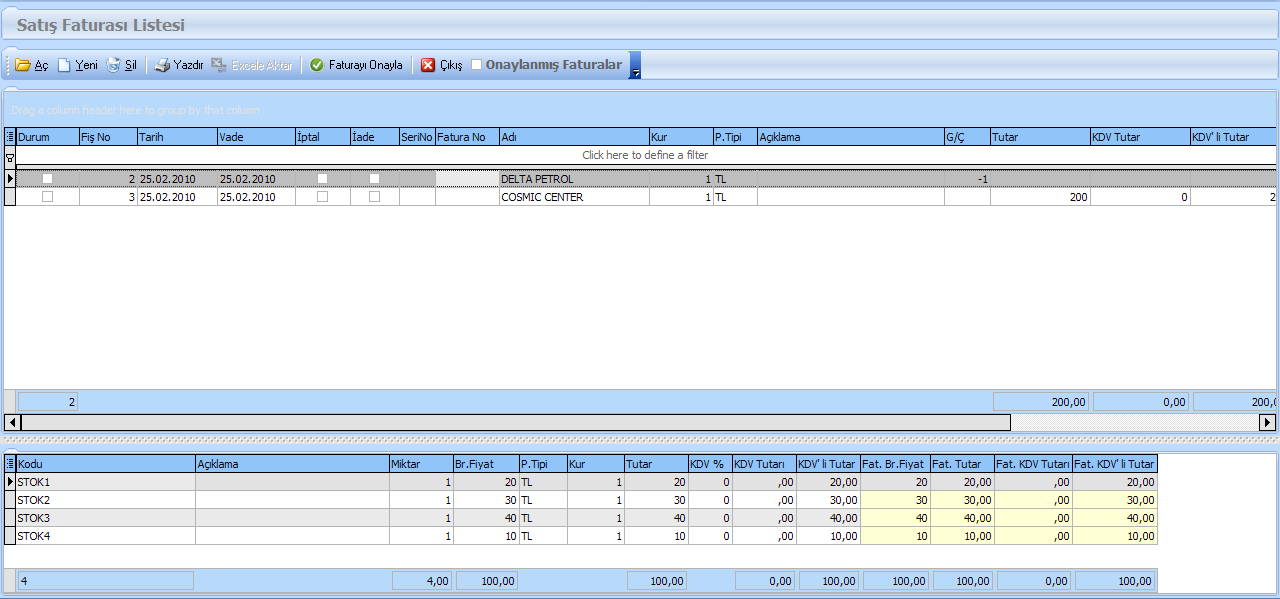1280x599 pixels.
Task: Click the horizontal scrollbar right arrow
Action: point(1267,423)
